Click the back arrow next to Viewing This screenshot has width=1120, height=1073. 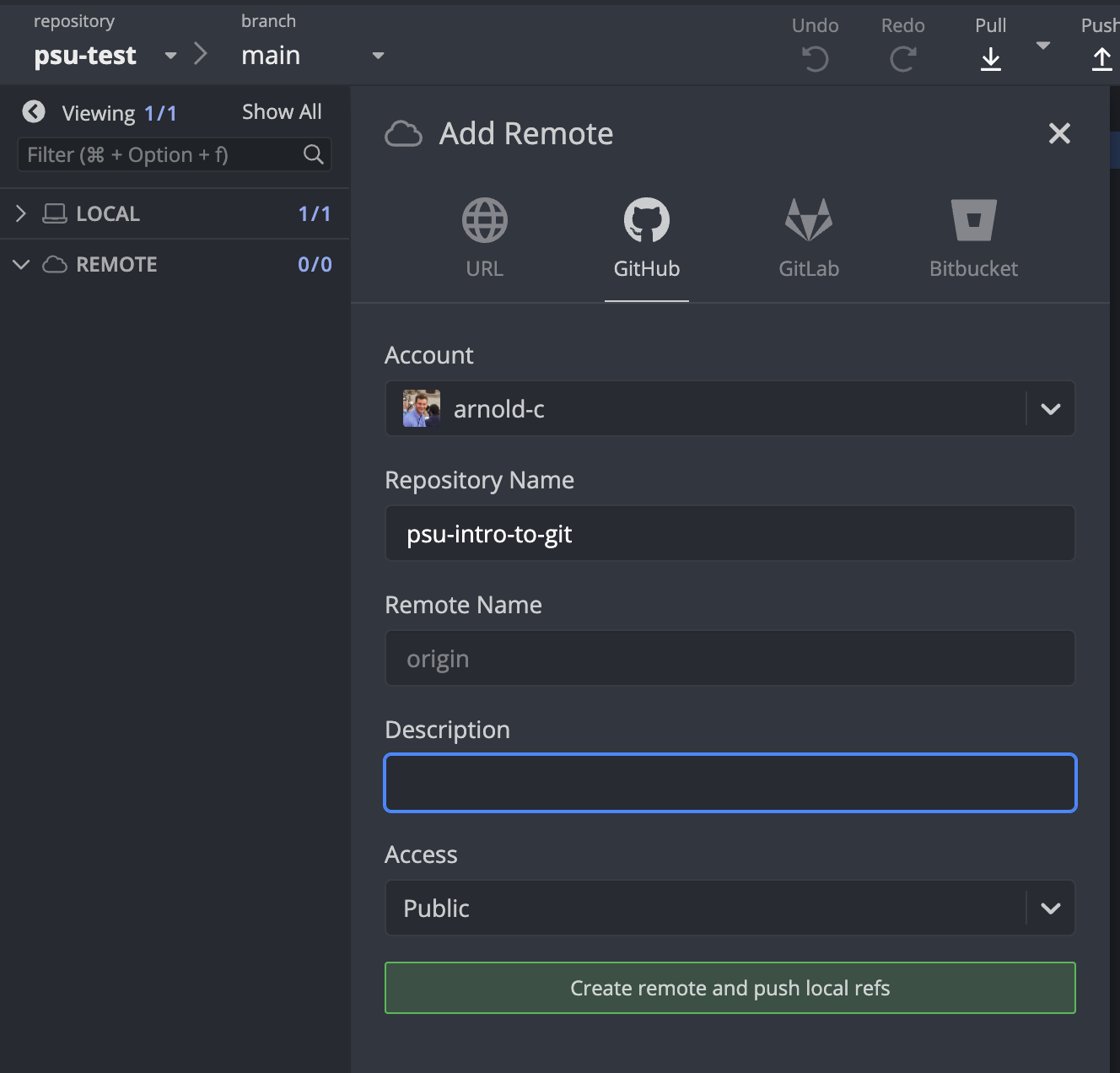click(34, 112)
